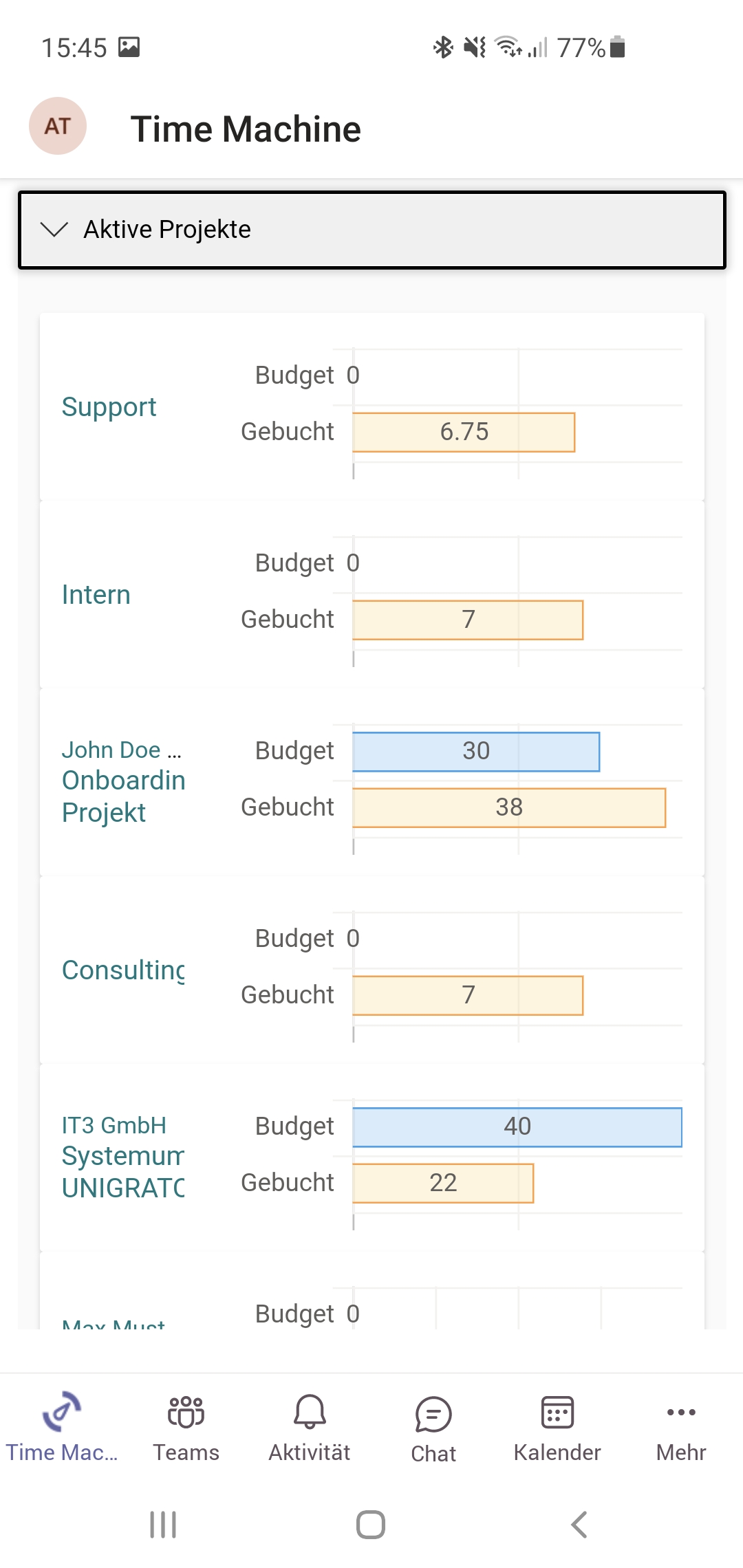743x1568 pixels.
Task: Open the Support project link
Action: (109, 407)
